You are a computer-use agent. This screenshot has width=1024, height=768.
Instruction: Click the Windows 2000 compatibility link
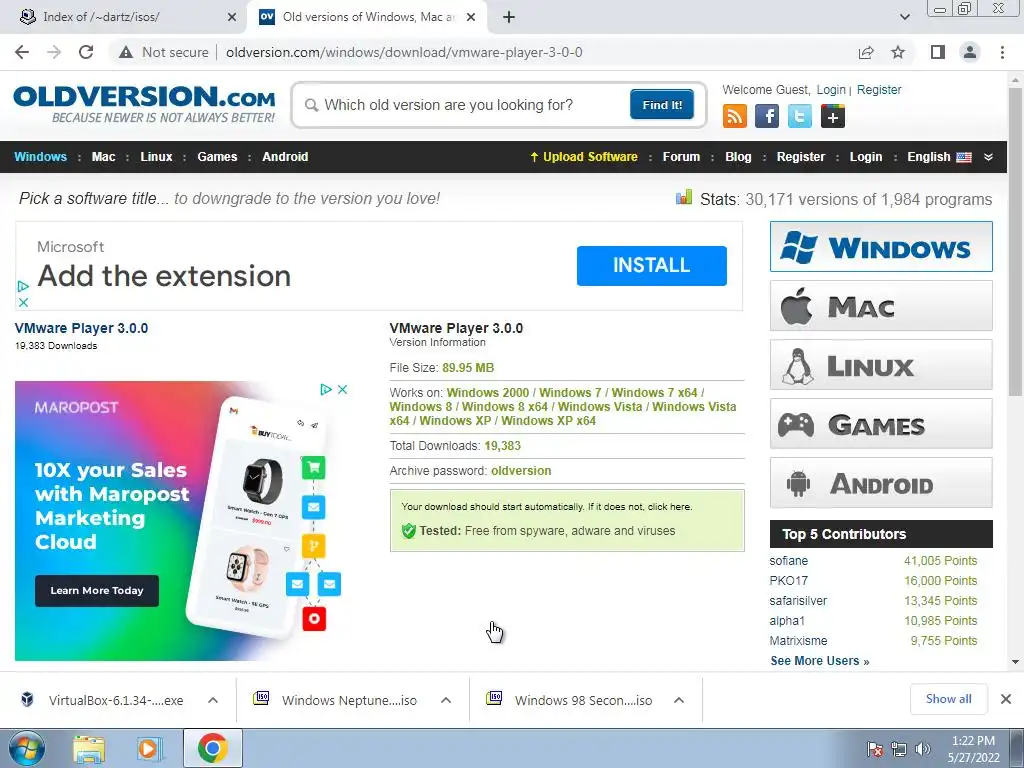(x=488, y=392)
